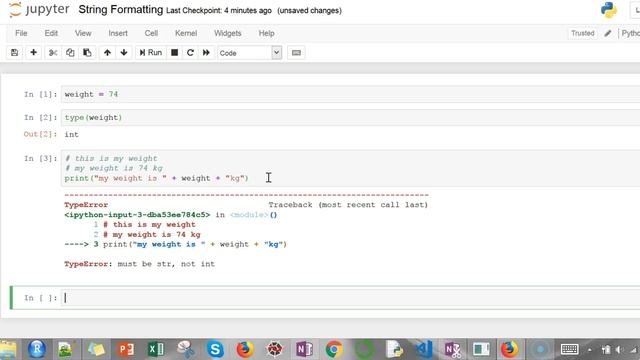
Task: Open the Widgets menu
Action: click(x=228, y=33)
